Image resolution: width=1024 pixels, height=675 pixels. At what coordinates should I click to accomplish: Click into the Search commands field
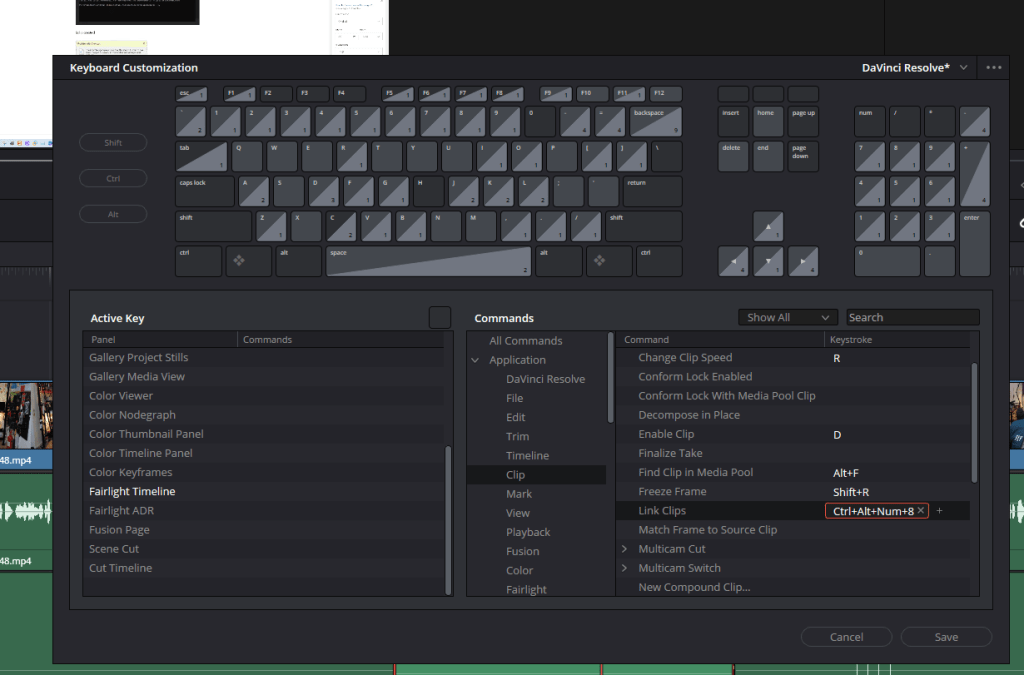coord(912,317)
